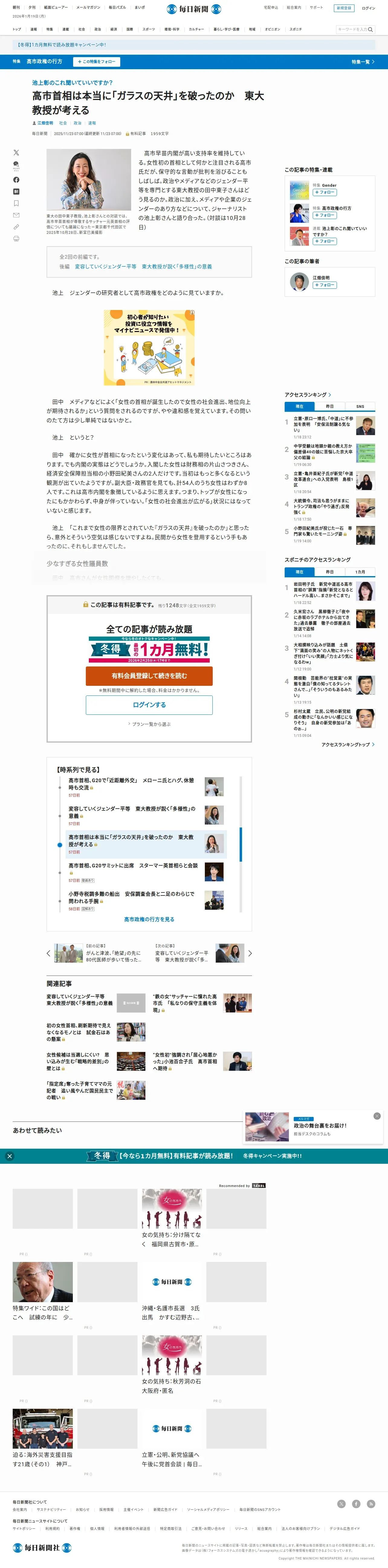Image resolution: width=388 pixels, height=1568 pixels.
Task: Open the スポーツ item in the top nav
Action: 149,29
